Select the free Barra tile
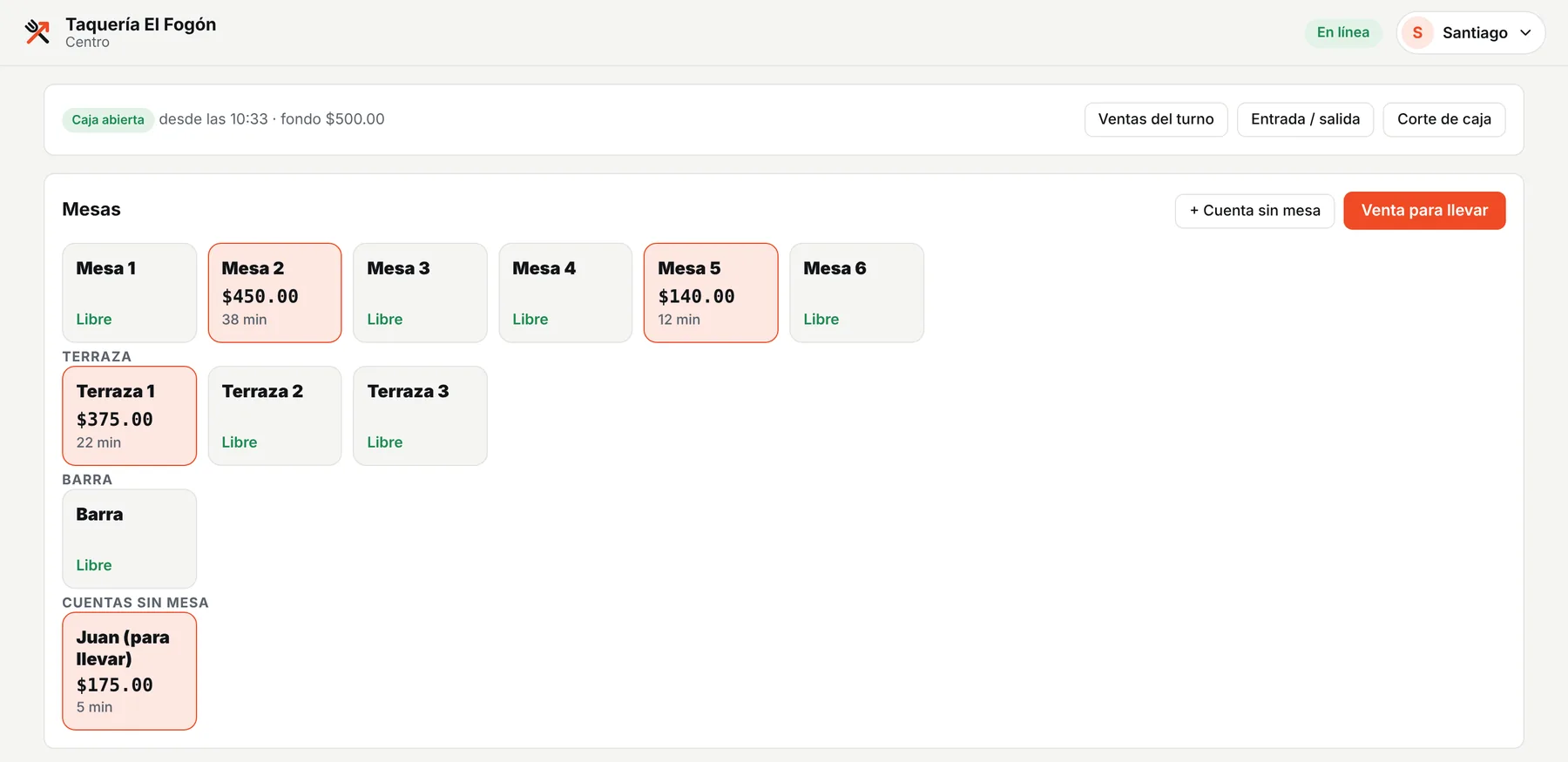This screenshot has height=762, width=1568. pyautogui.click(x=129, y=538)
